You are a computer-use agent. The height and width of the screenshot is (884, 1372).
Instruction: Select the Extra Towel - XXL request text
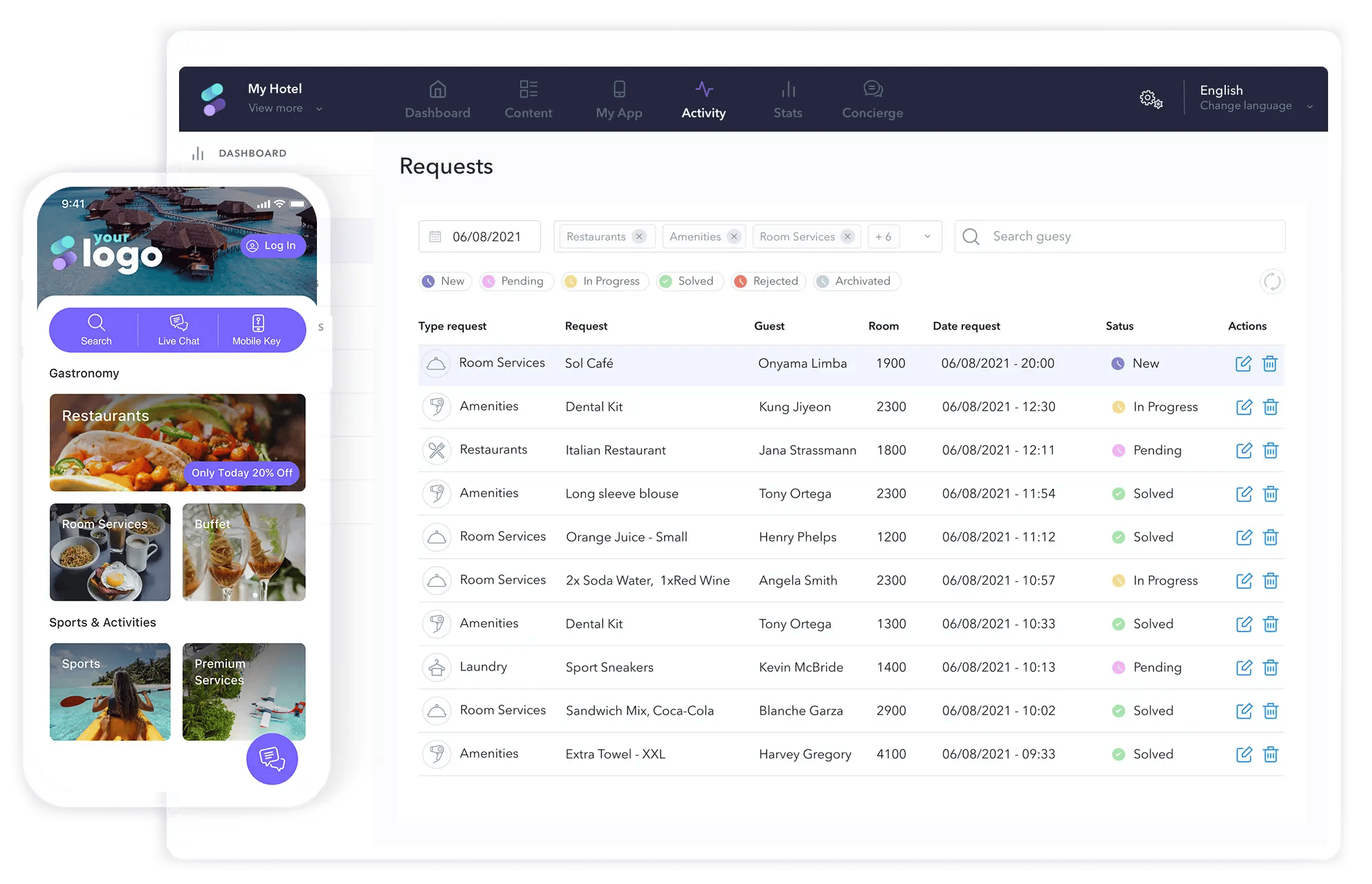pyautogui.click(x=615, y=754)
